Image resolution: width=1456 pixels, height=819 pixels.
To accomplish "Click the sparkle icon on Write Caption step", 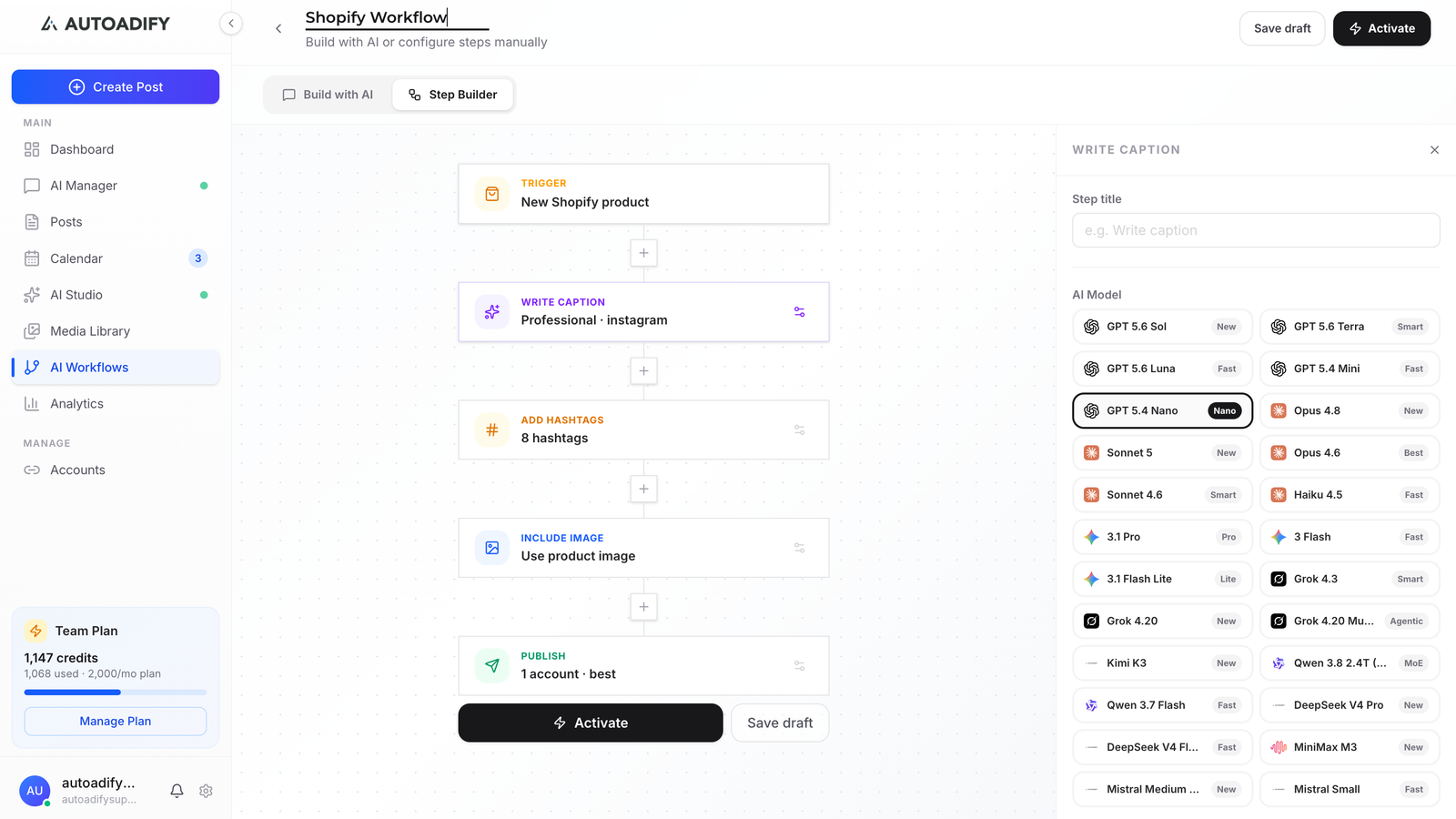I will tap(492, 312).
